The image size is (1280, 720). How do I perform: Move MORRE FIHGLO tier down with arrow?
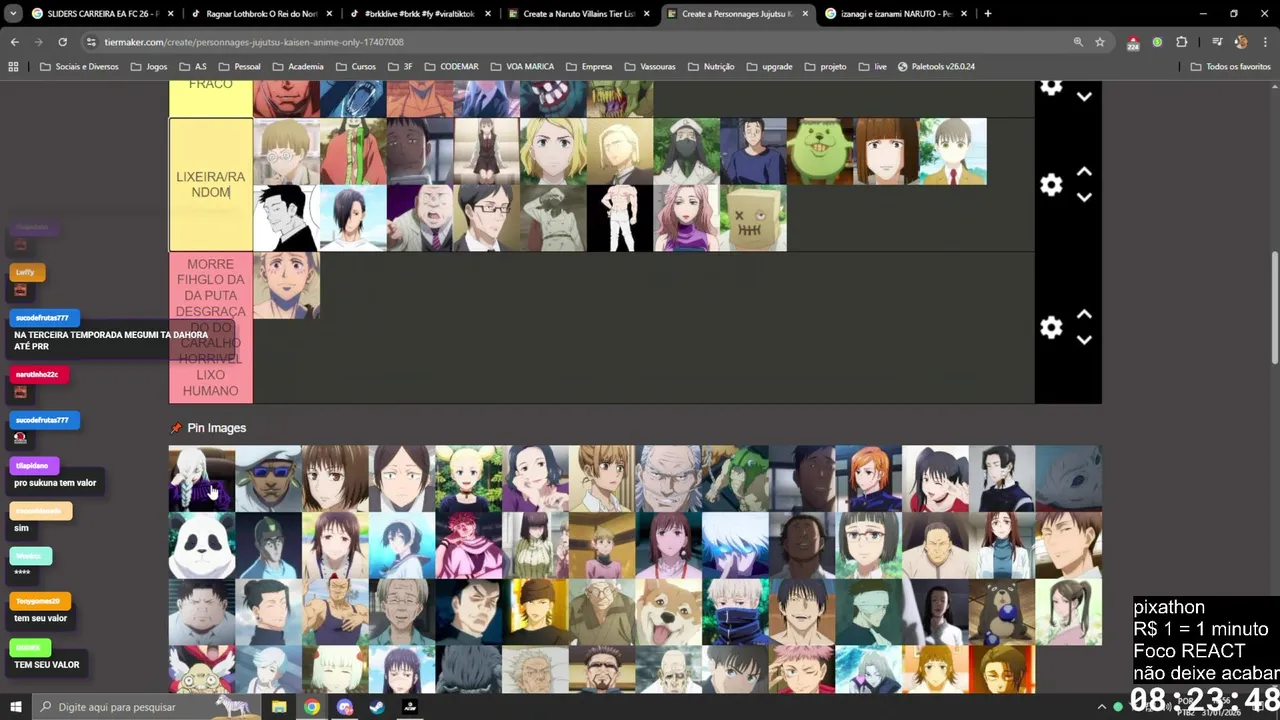click(1084, 341)
